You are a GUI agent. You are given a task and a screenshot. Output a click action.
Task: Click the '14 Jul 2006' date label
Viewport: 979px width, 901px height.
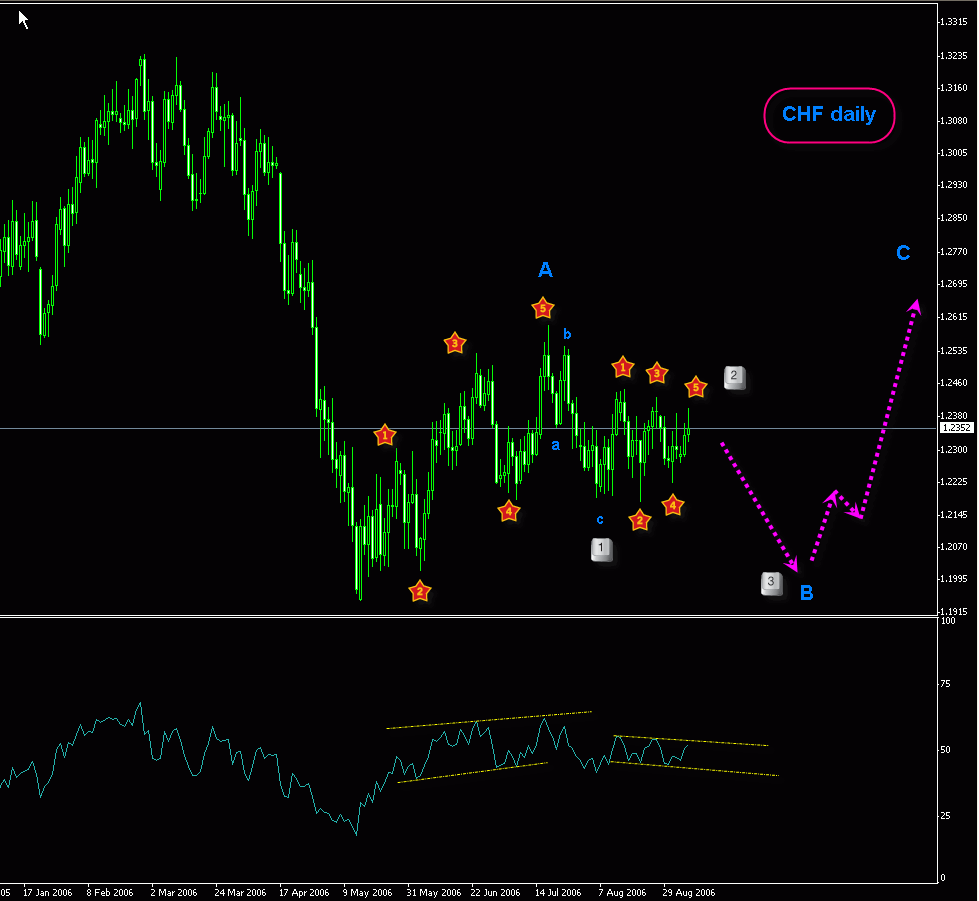[558, 892]
